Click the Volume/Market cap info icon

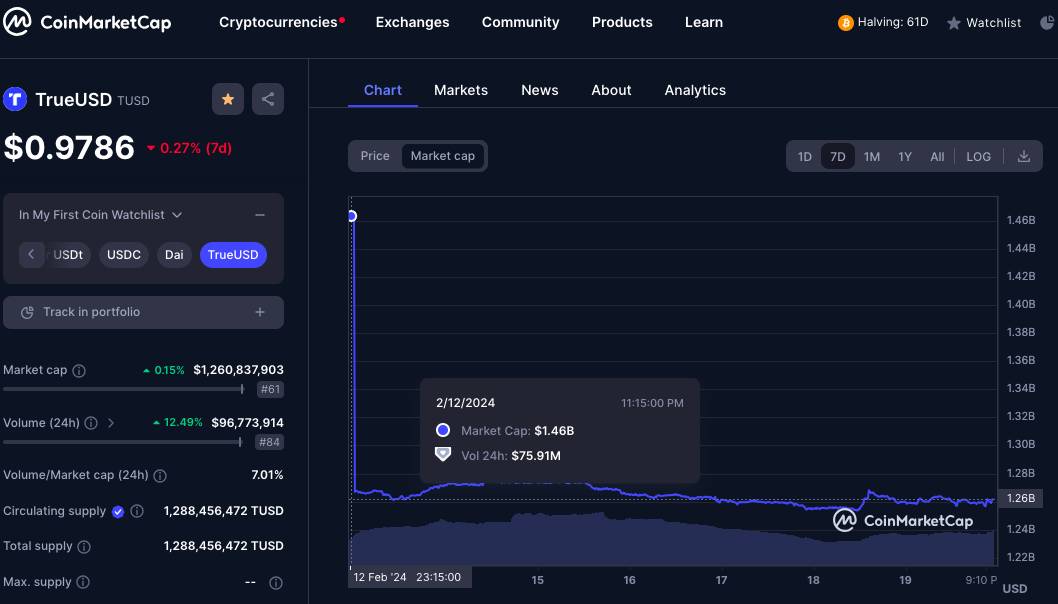point(160,476)
